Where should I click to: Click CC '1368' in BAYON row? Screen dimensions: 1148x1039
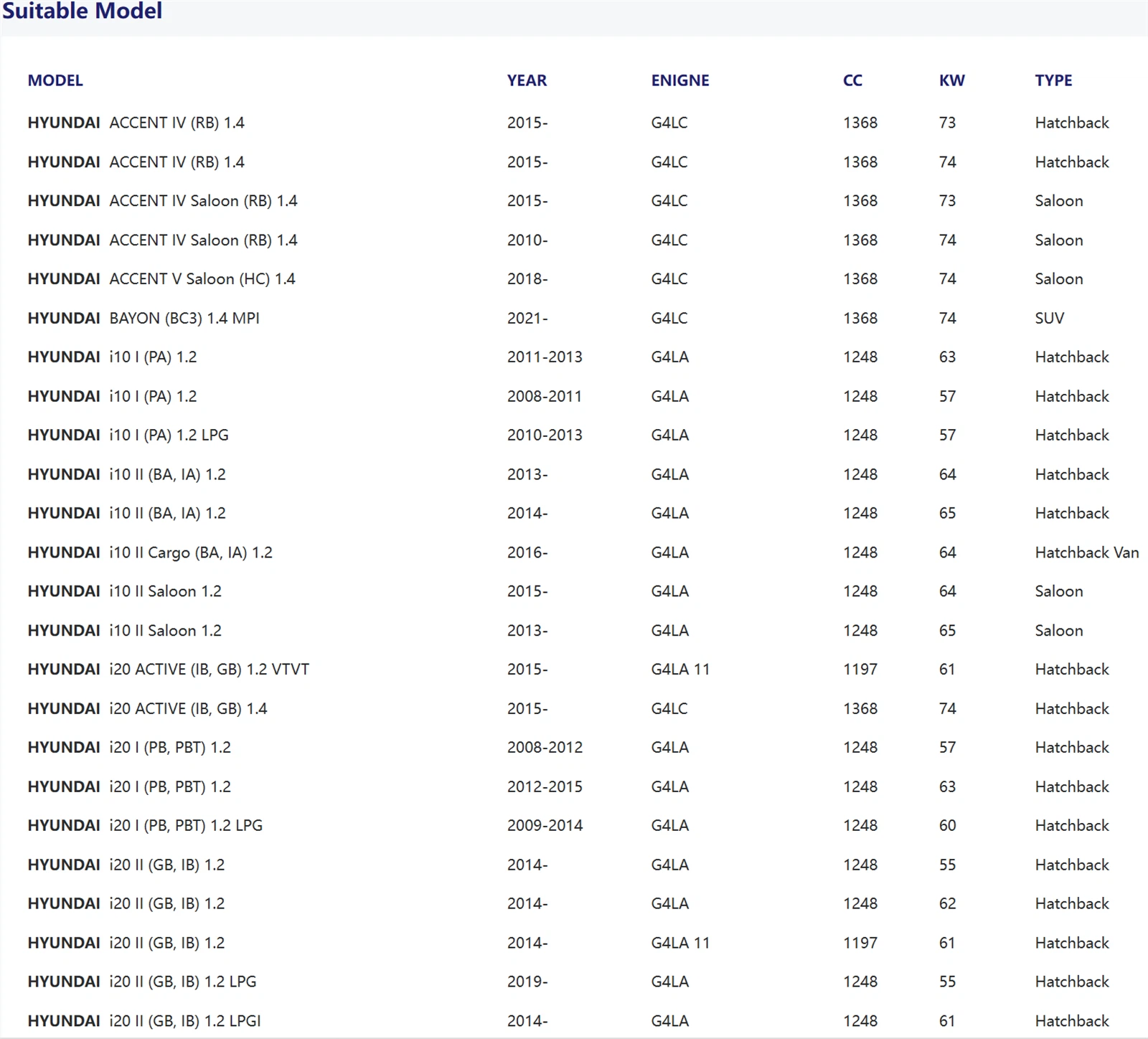pos(860,318)
